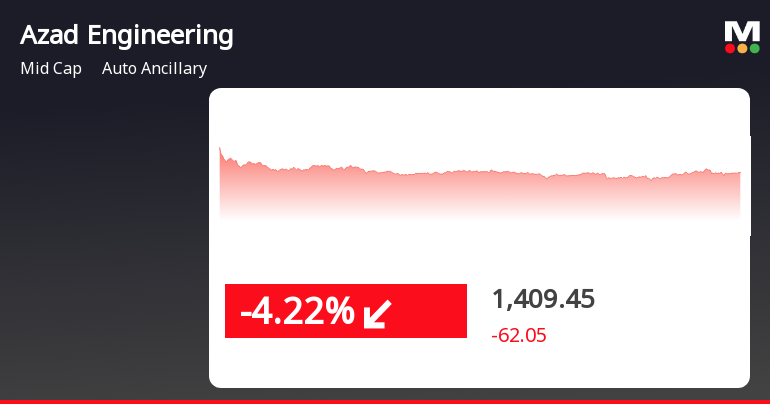Open the Azad Engineering title

[127, 36]
